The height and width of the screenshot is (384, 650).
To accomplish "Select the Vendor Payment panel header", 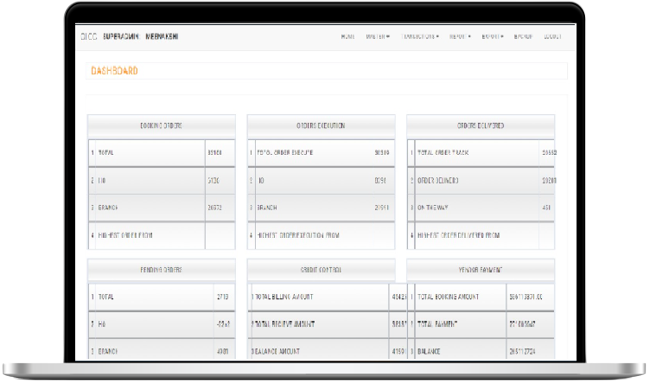I will click(x=481, y=270).
